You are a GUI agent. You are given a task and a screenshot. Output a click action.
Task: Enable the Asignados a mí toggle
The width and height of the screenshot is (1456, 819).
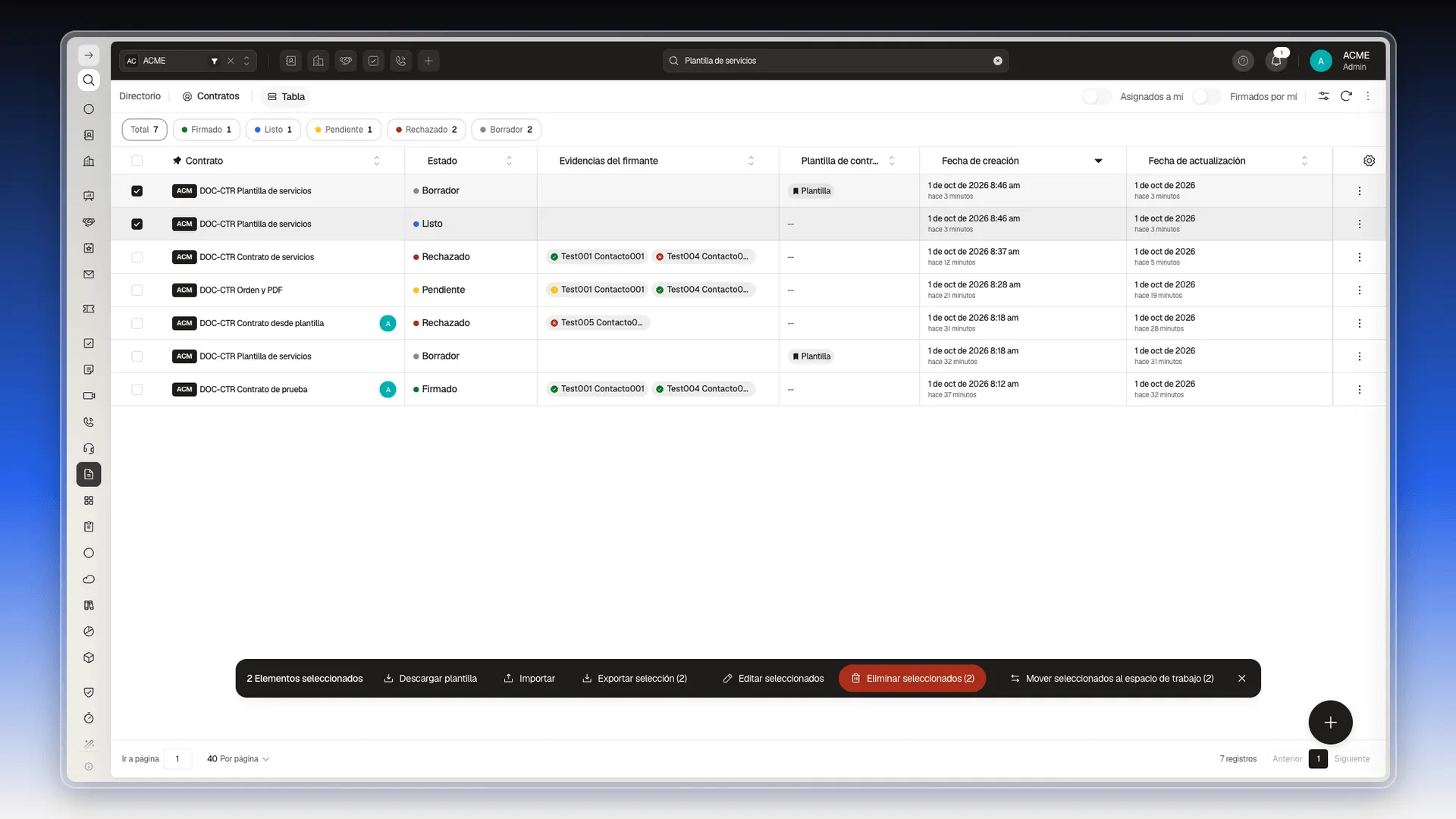tap(1097, 96)
